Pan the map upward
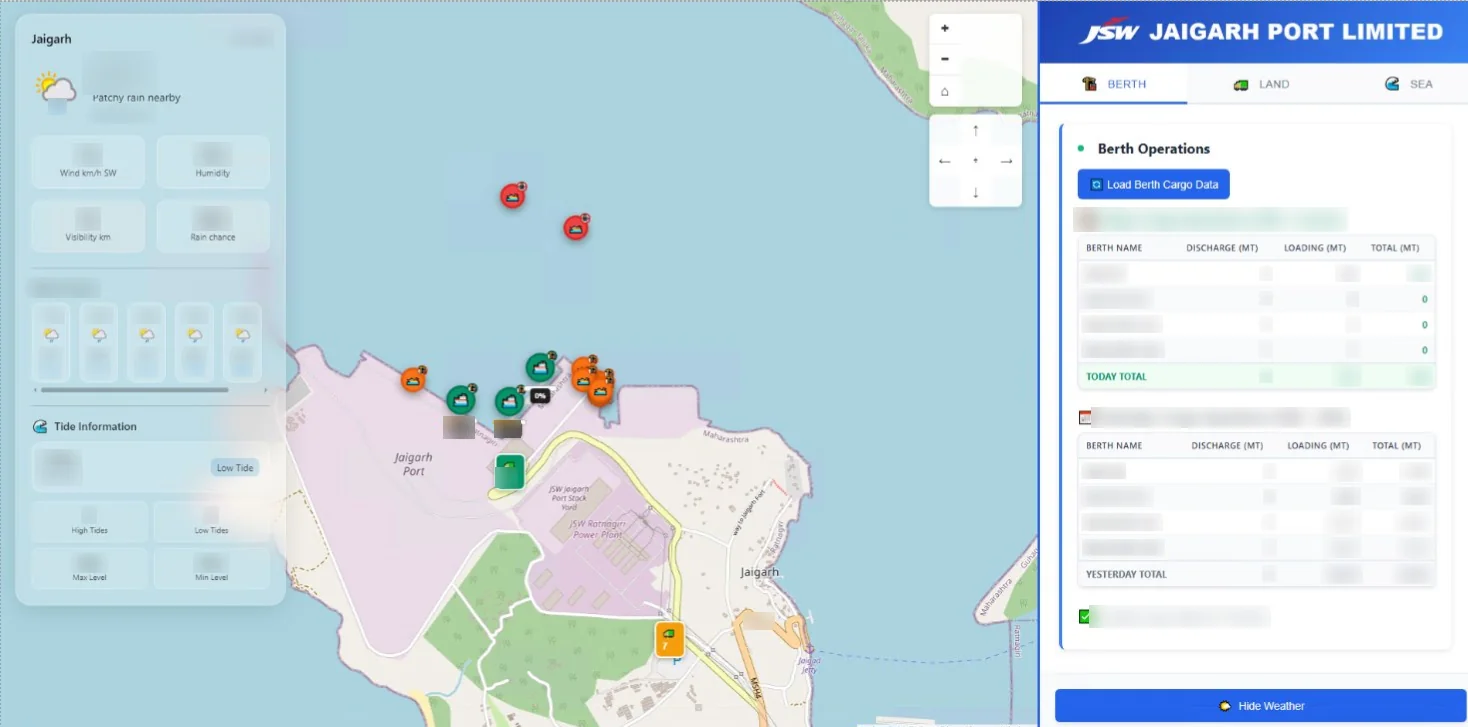The height and width of the screenshot is (727, 1468). (x=976, y=130)
